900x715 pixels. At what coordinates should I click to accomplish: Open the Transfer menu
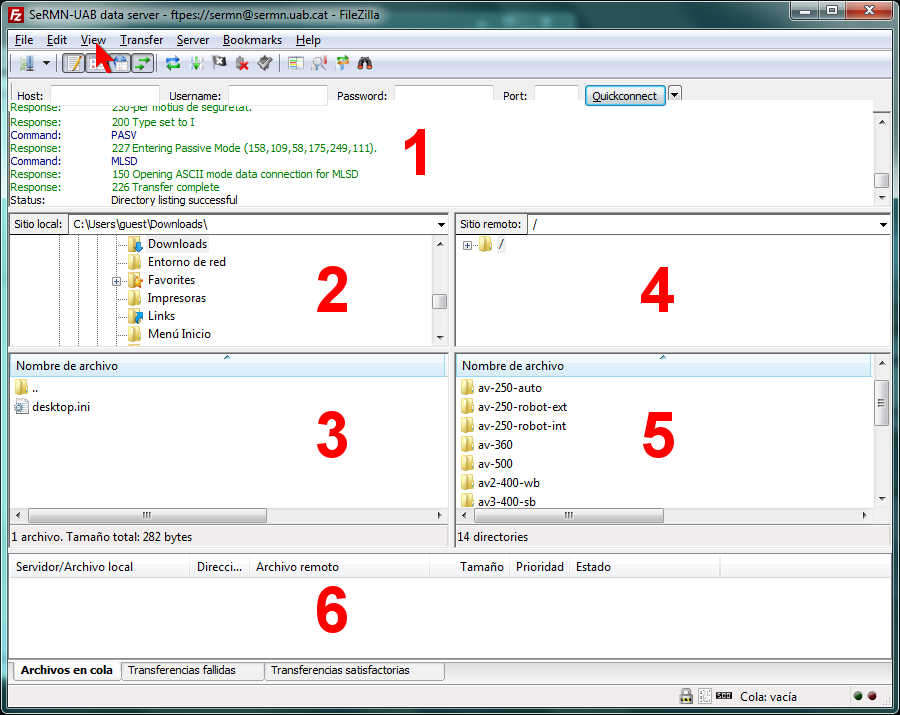[x=141, y=40]
